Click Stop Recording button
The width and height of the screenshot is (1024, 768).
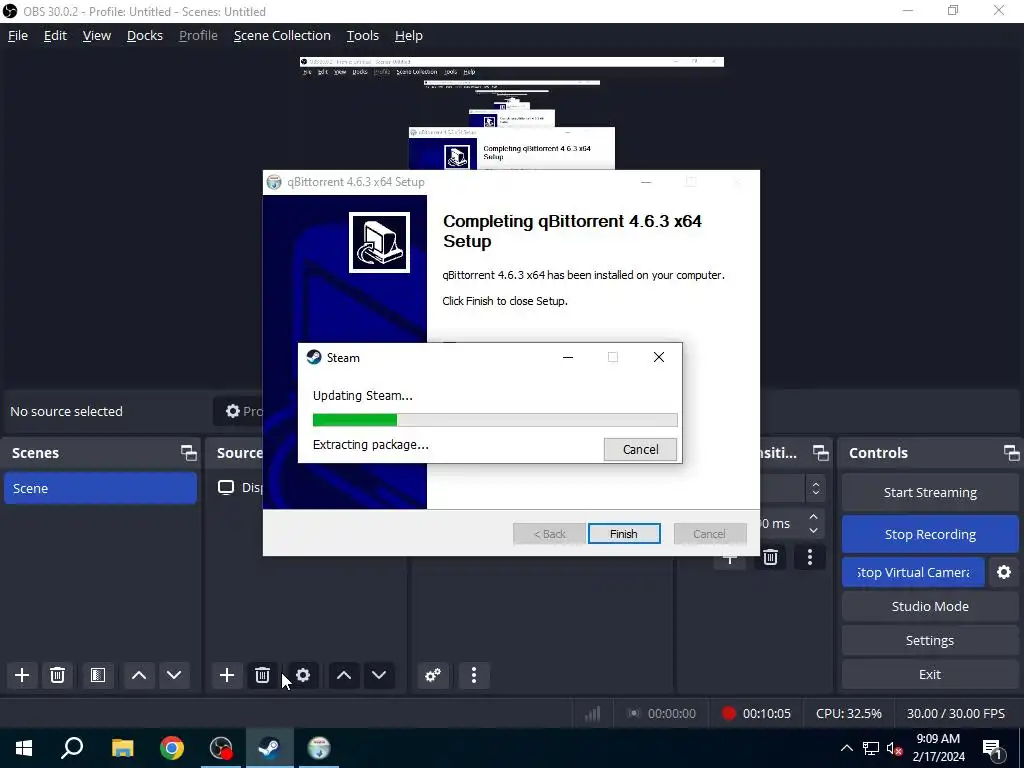click(x=930, y=534)
